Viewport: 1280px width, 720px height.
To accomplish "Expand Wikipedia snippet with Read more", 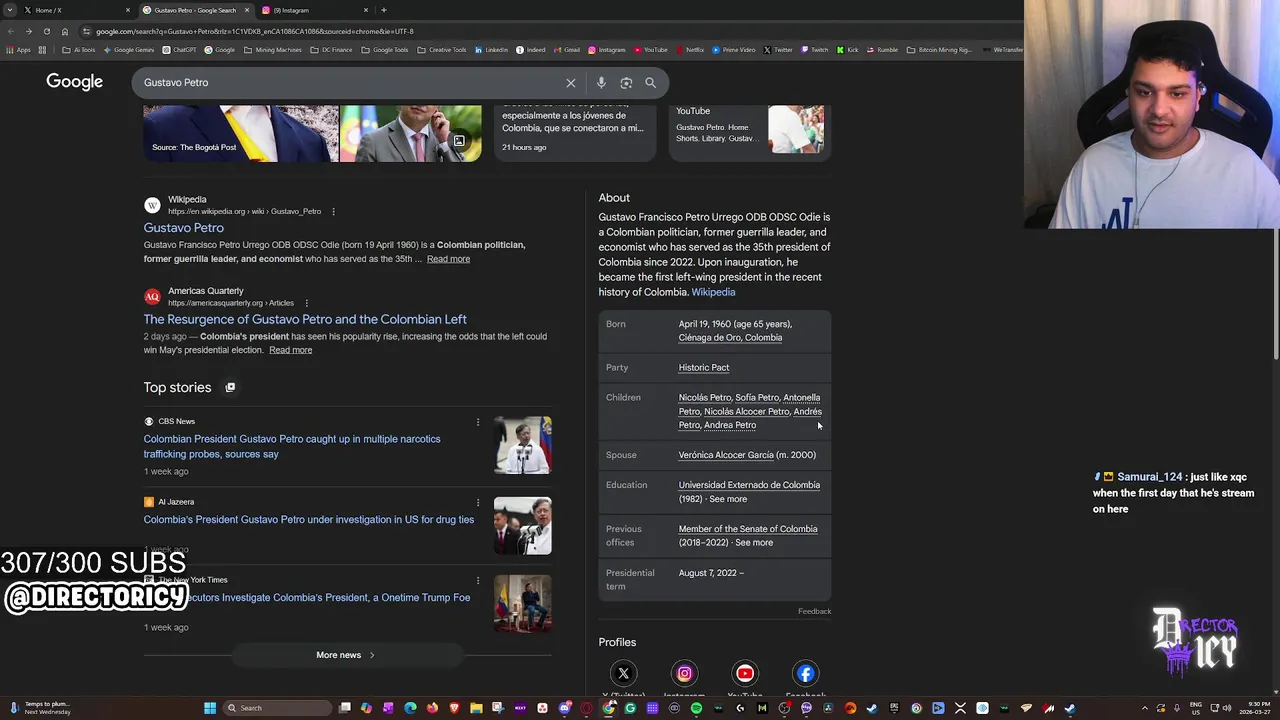I will 448,259.
